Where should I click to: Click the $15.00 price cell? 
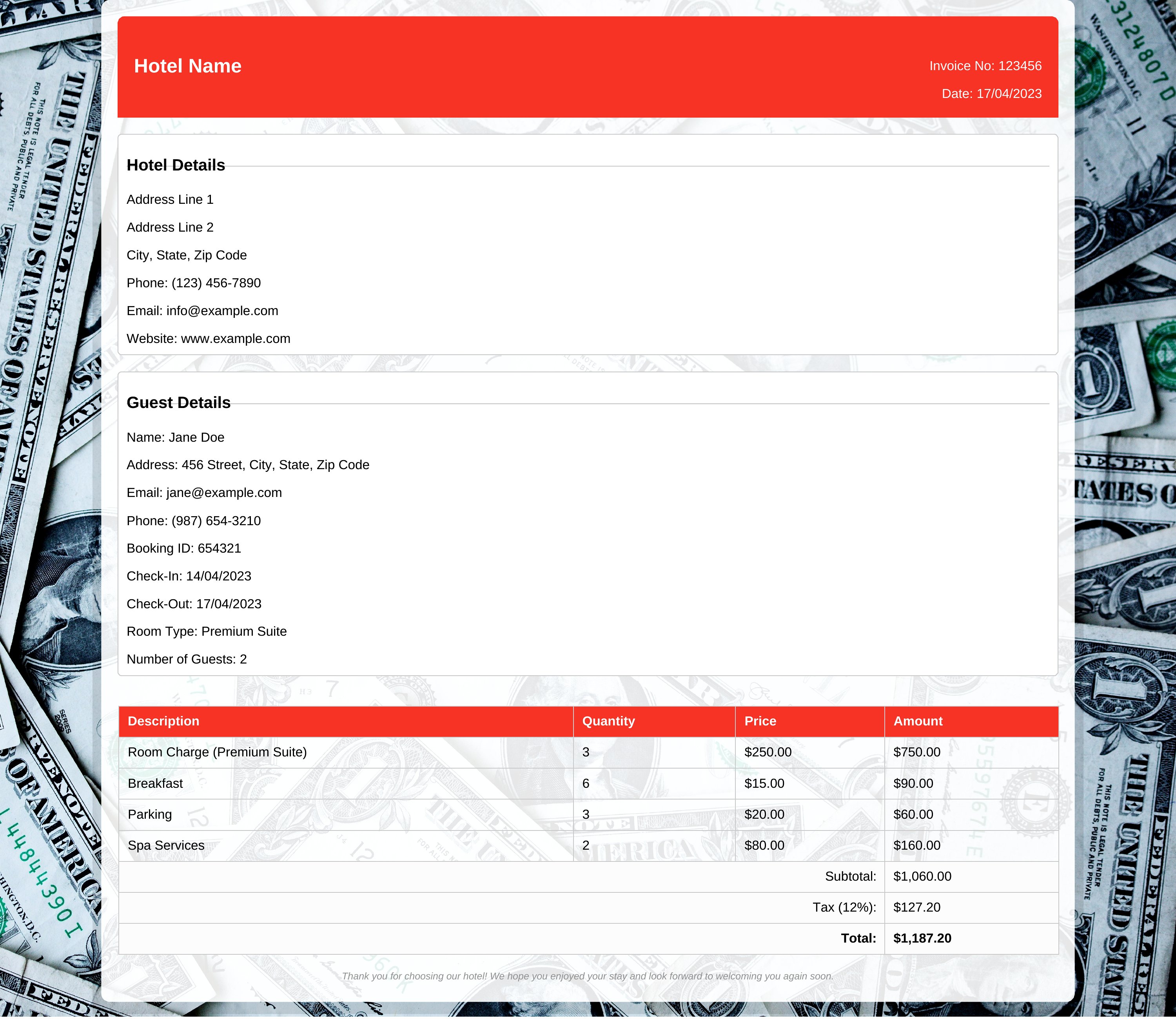point(810,784)
